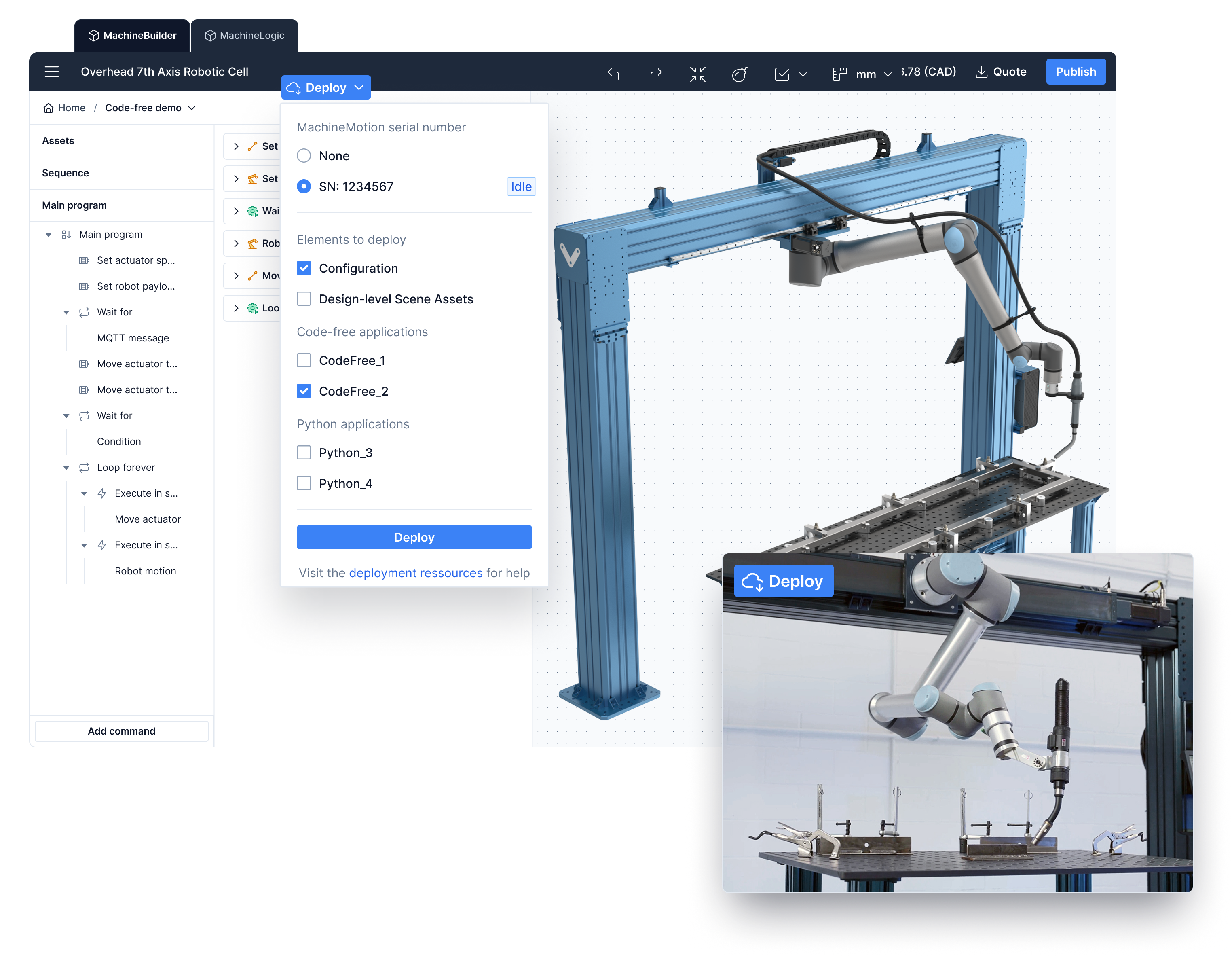
Task: Select the None serial number radio button
Action: [304, 156]
